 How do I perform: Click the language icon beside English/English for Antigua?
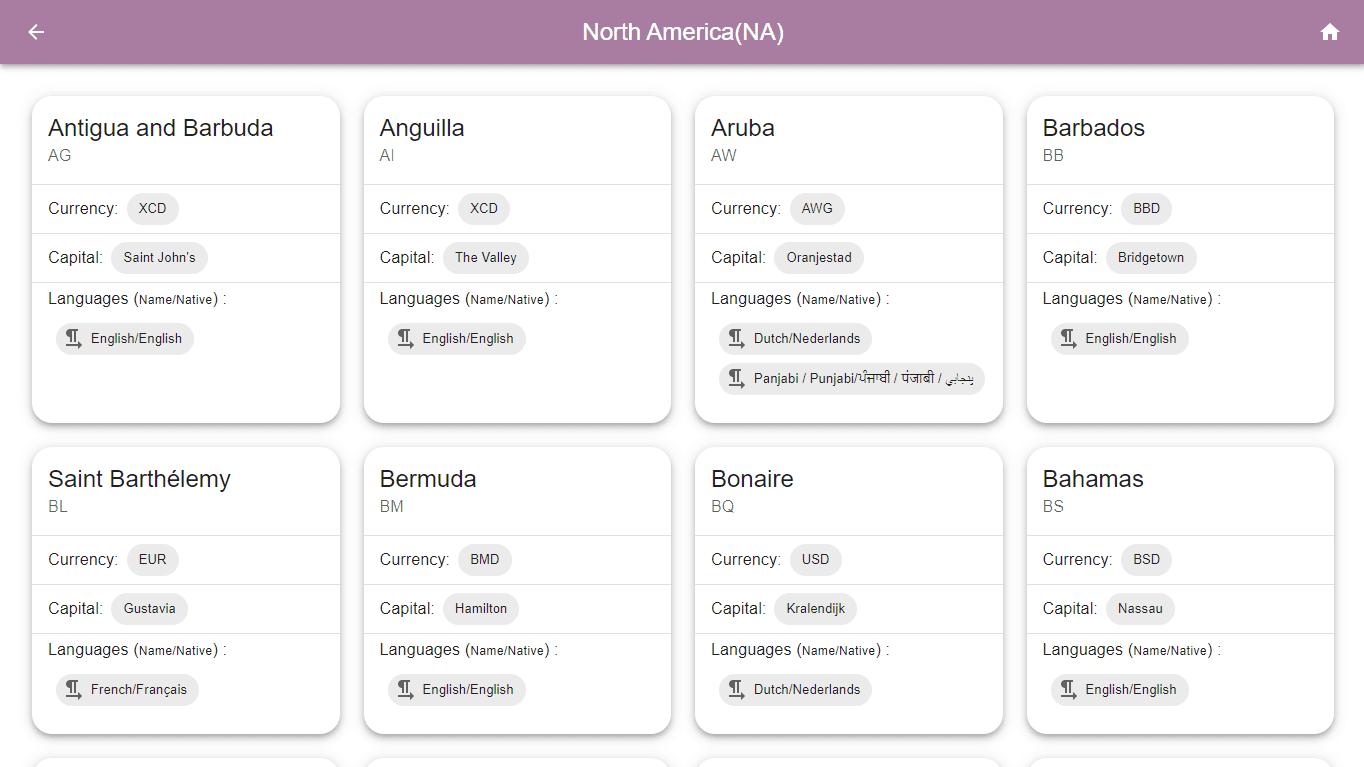[x=72, y=338]
